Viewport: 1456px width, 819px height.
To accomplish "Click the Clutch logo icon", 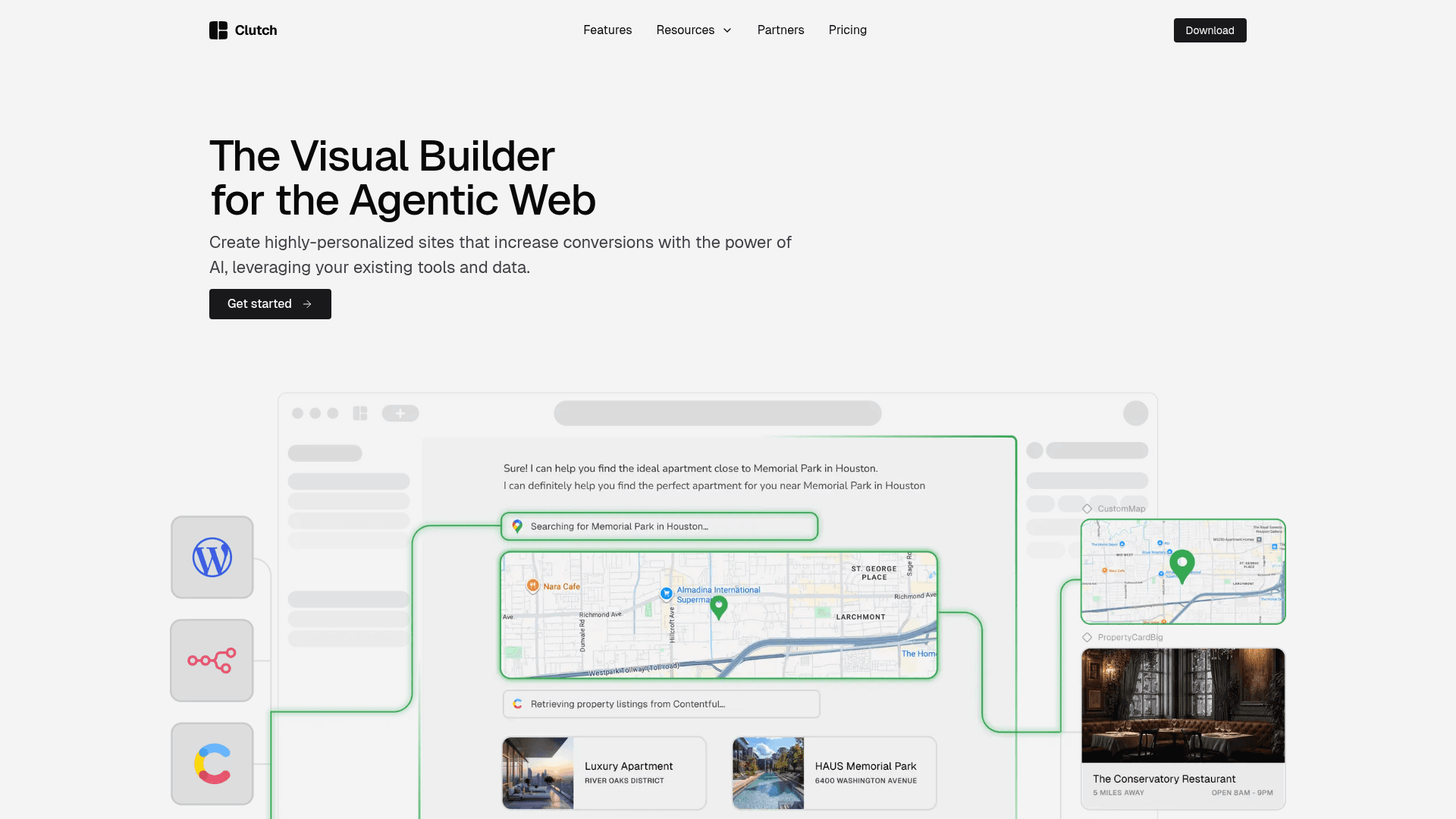I will point(218,30).
